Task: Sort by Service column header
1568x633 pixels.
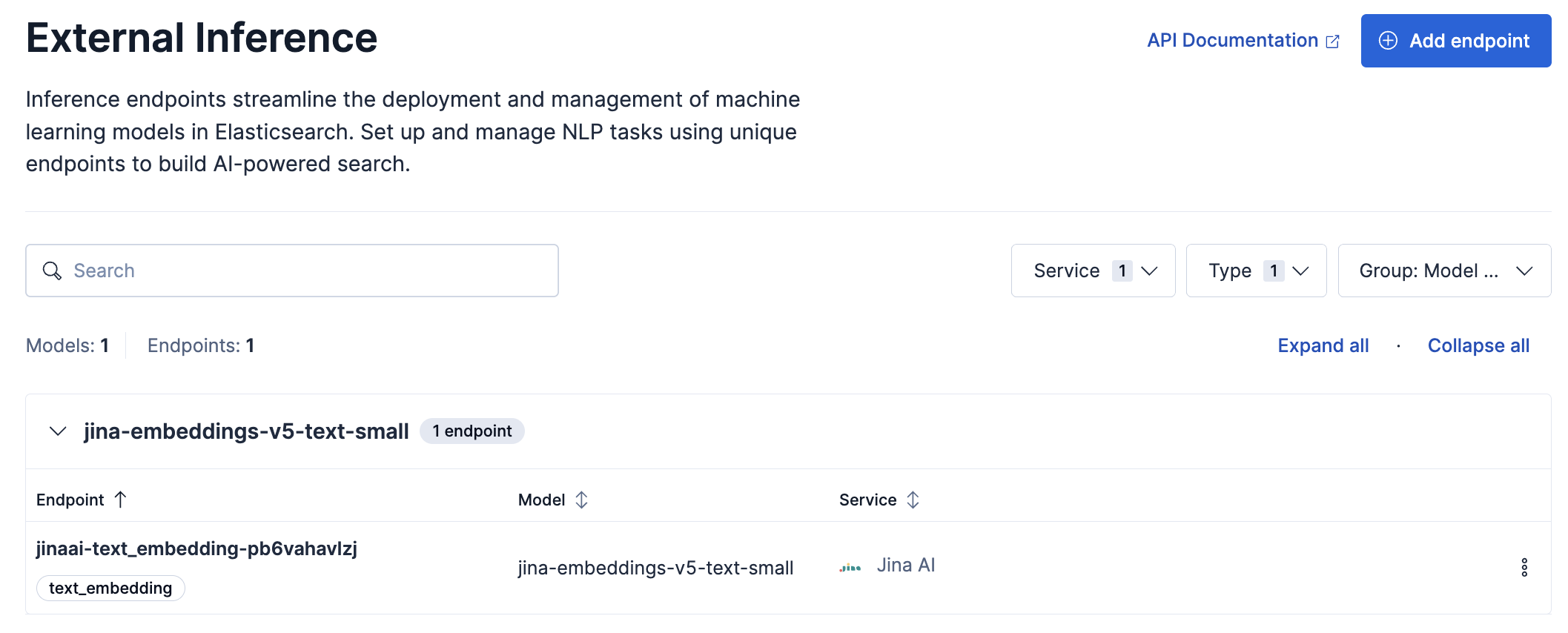Action: (x=879, y=500)
